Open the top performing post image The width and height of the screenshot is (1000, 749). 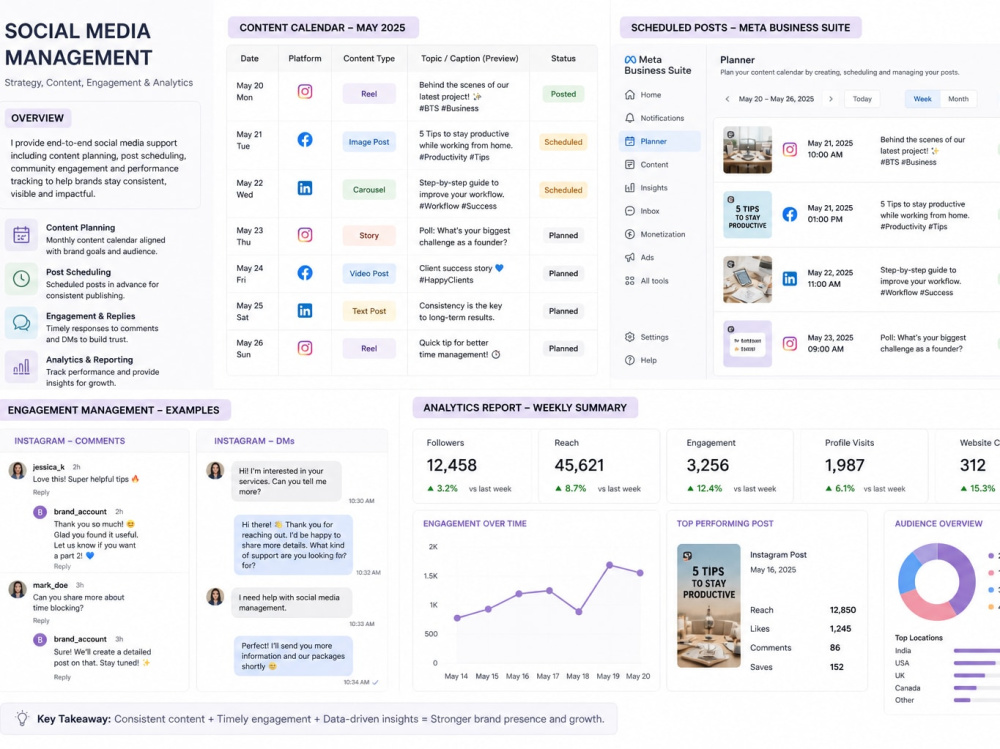point(709,605)
